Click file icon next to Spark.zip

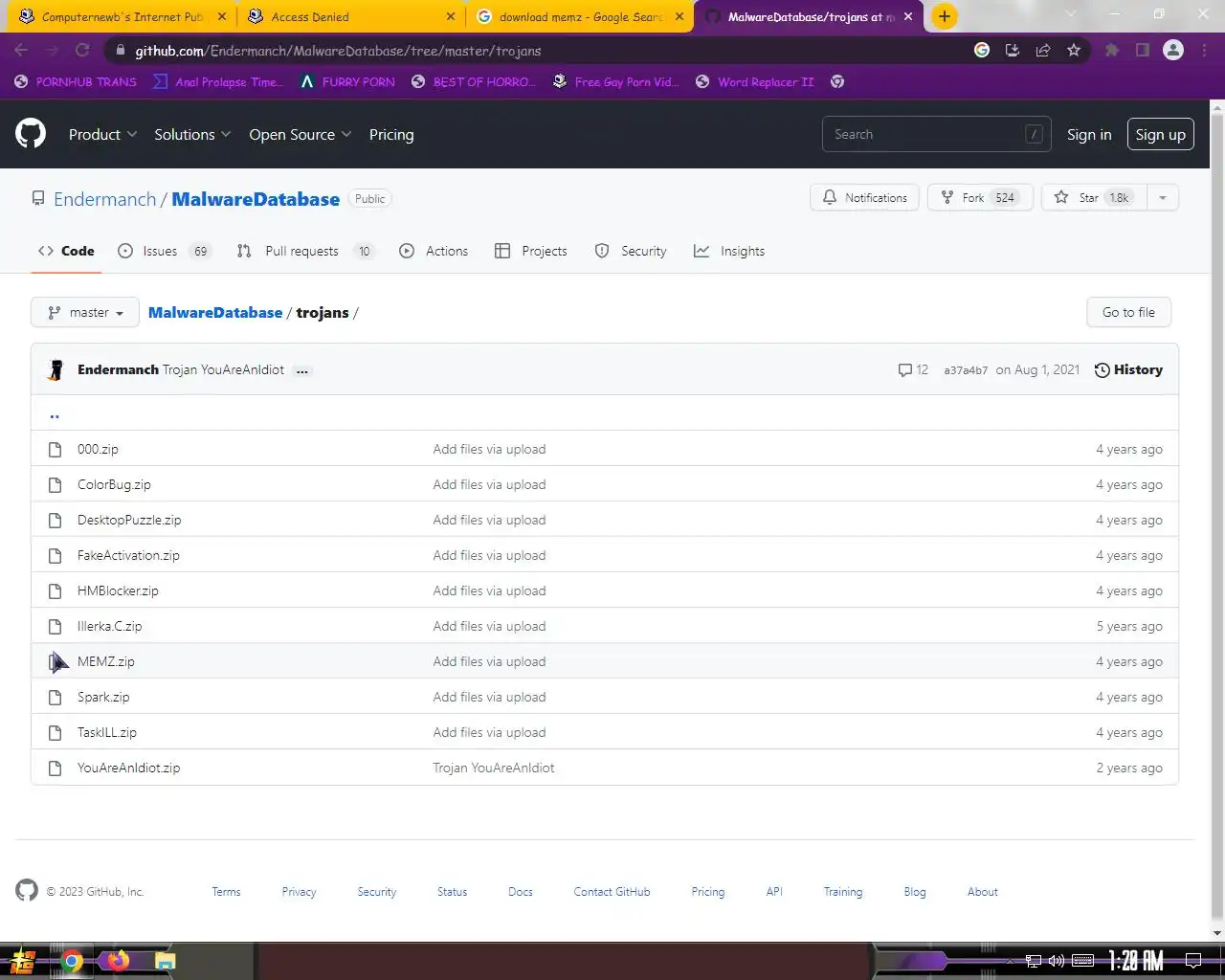[56, 697]
